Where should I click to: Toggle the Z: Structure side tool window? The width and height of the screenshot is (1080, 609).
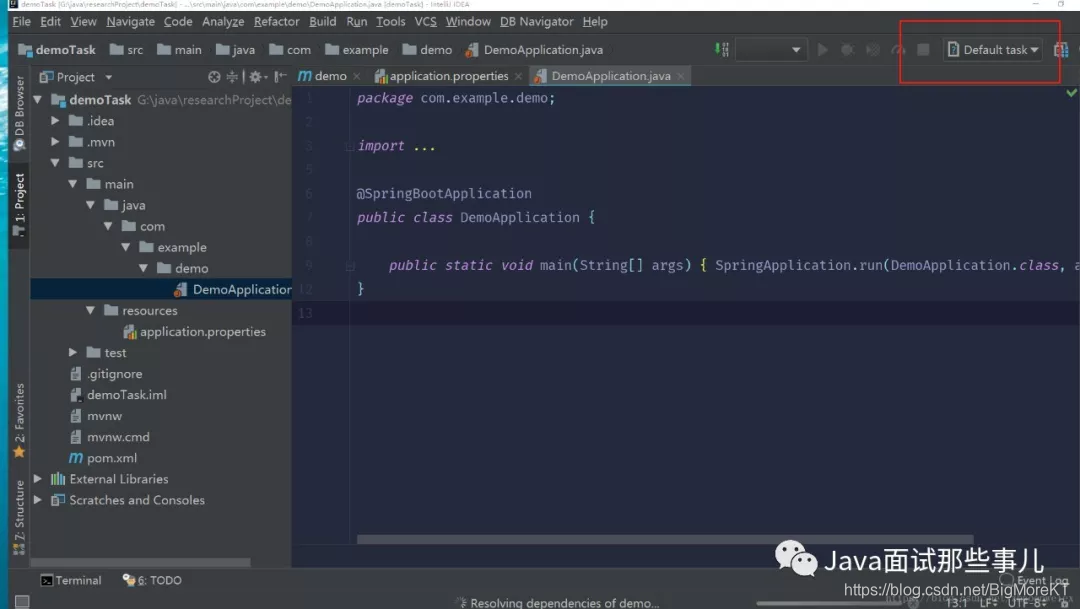click(19, 517)
